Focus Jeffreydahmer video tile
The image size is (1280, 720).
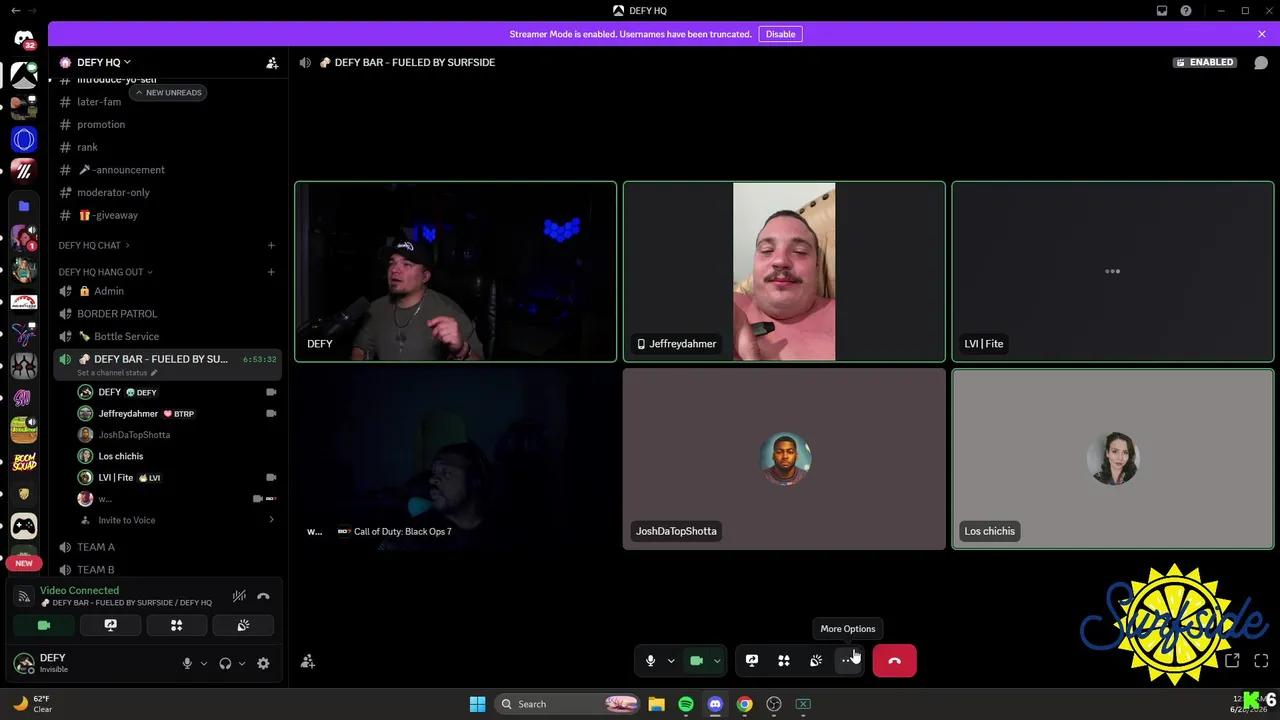(784, 271)
